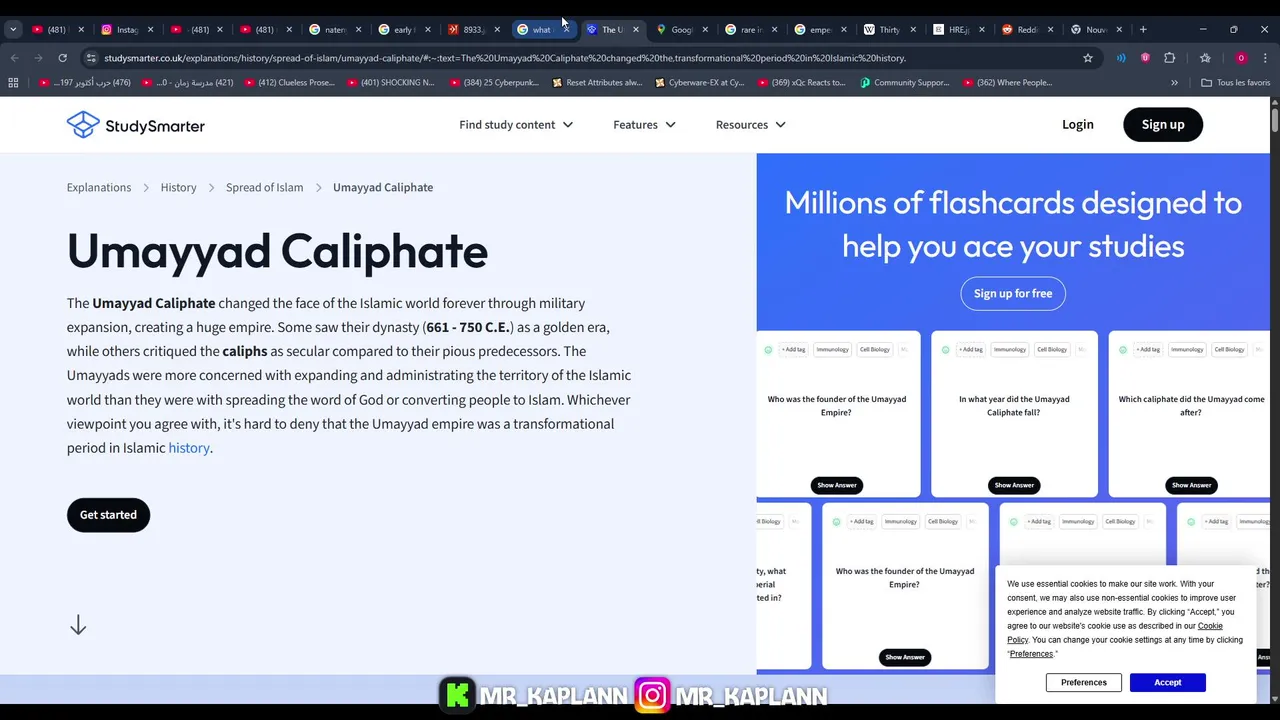This screenshot has height=720, width=1280.
Task: Close the Wikipedia 'Thirty' tab
Action: coord(912,30)
